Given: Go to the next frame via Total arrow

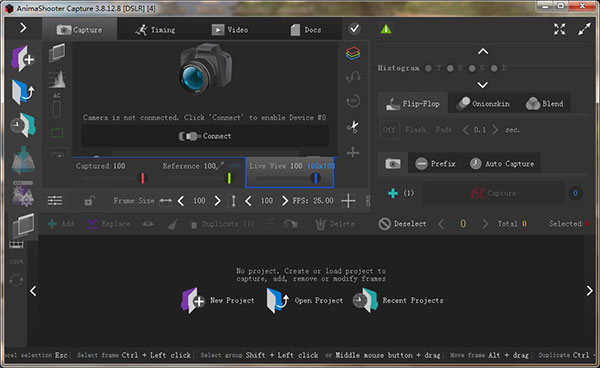Looking at the screenshot, I should 485,224.
